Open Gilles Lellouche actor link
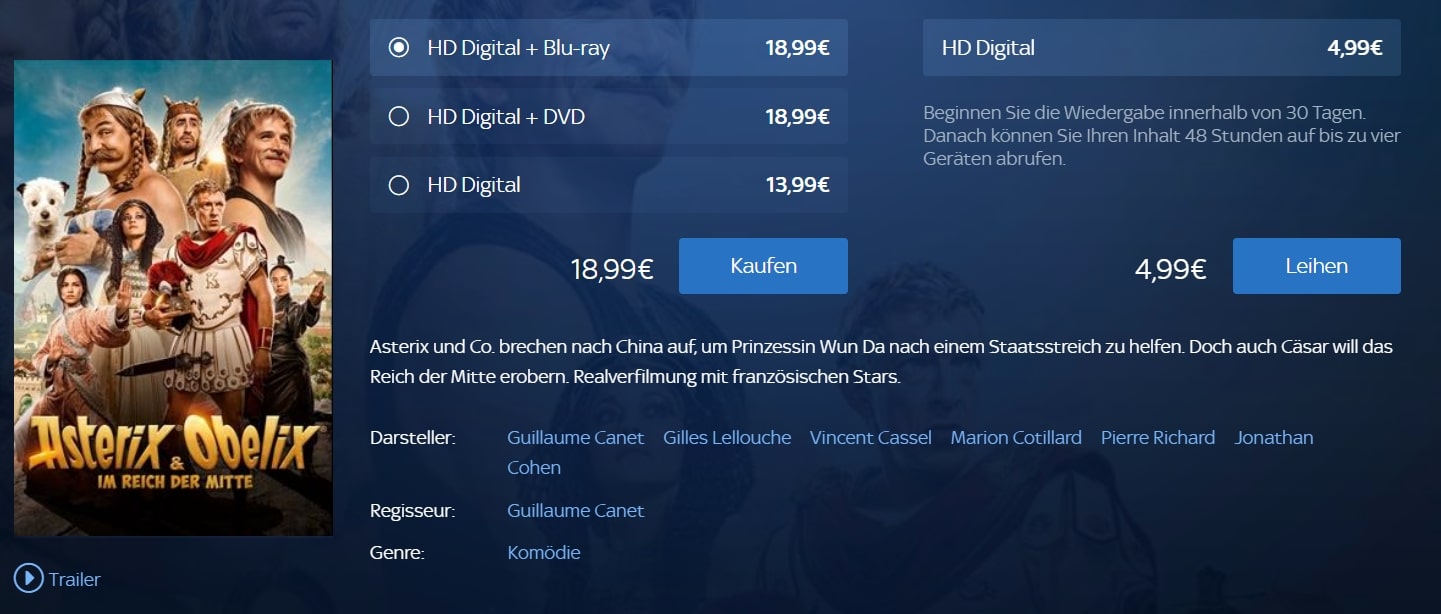The image size is (1441, 614). pyautogui.click(x=727, y=437)
